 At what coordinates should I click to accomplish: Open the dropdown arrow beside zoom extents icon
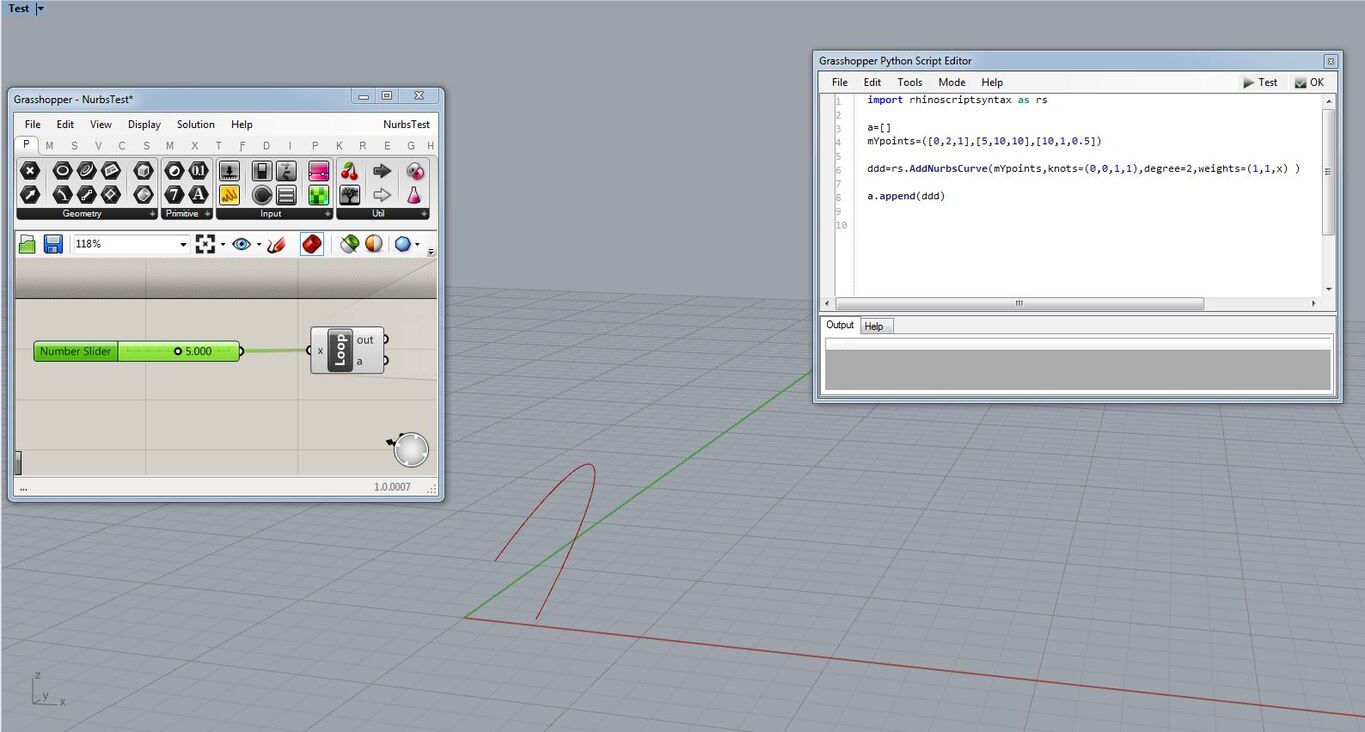[222, 245]
